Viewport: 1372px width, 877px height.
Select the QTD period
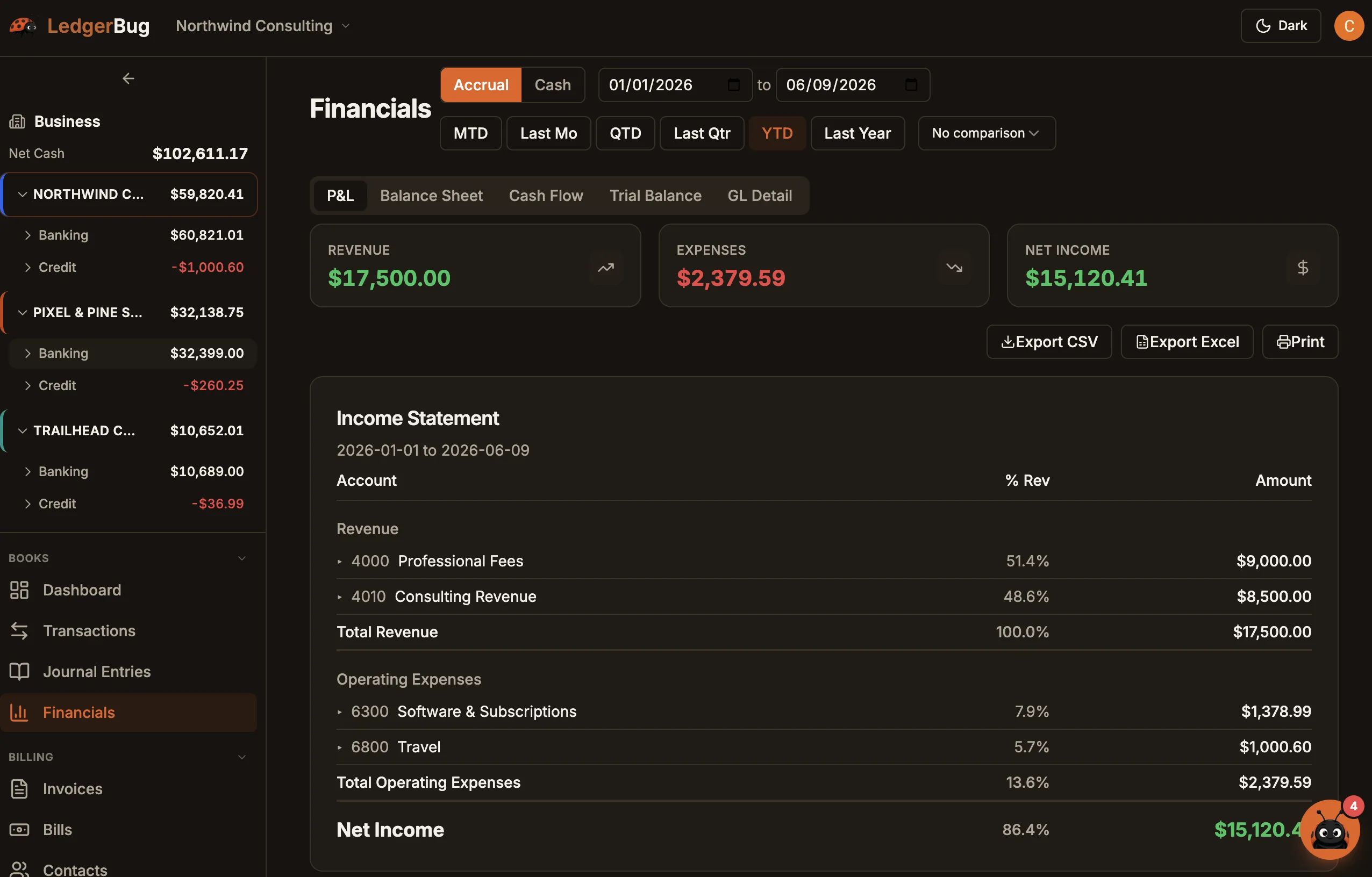coord(625,133)
